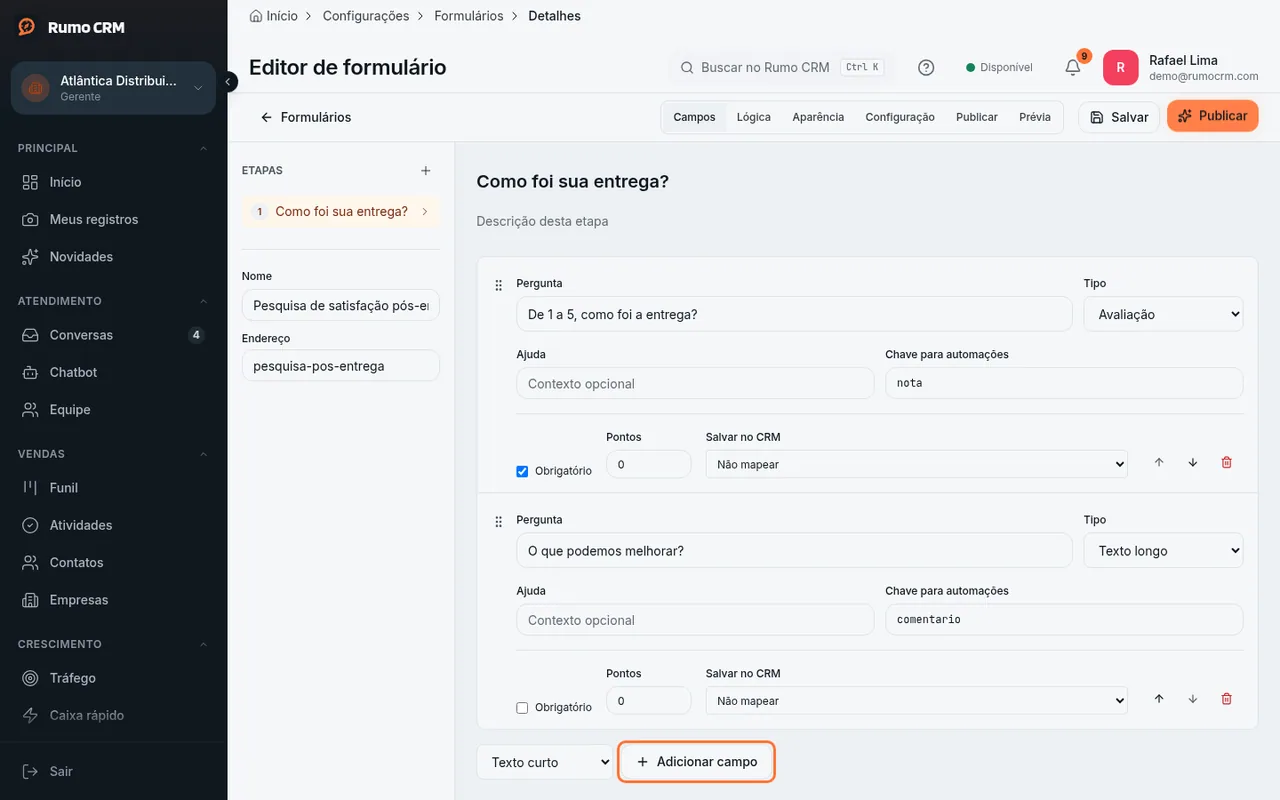The height and width of the screenshot is (800, 1280).
Task: Open Funil in sidebar
Action: 114,488
